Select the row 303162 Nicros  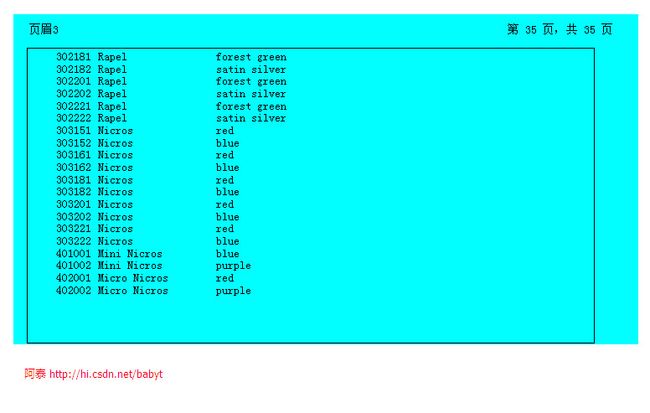(148, 168)
